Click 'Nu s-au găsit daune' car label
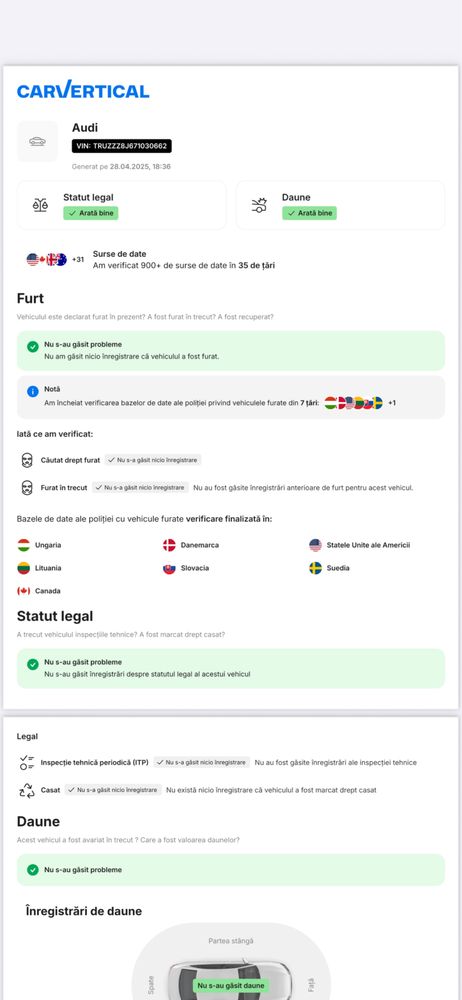The image size is (462, 1000). coord(231,985)
